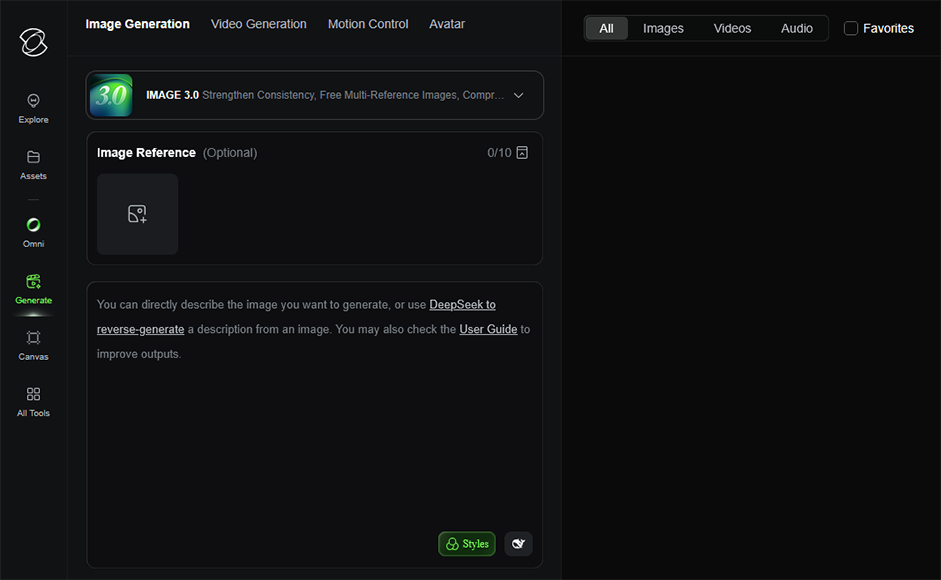The height and width of the screenshot is (580, 941).
Task: Switch to the Video Generation tab
Action: (x=259, y=24)
